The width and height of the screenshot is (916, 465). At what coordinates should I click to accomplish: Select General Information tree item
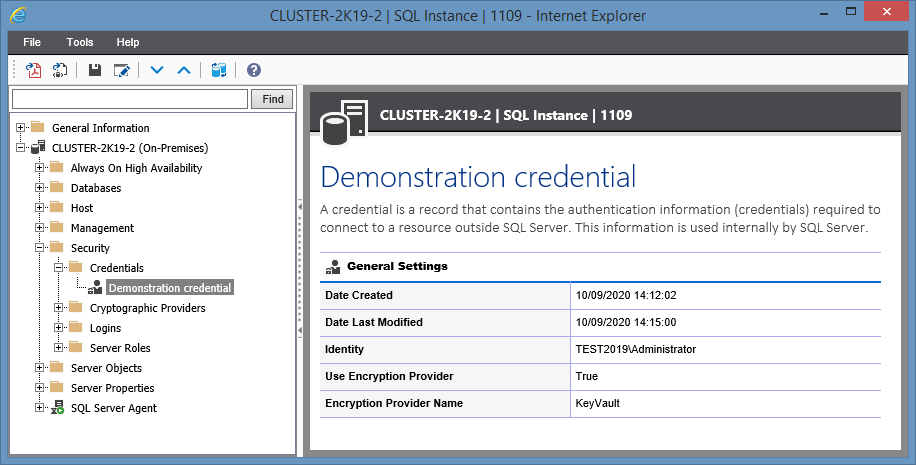[100, 128]
